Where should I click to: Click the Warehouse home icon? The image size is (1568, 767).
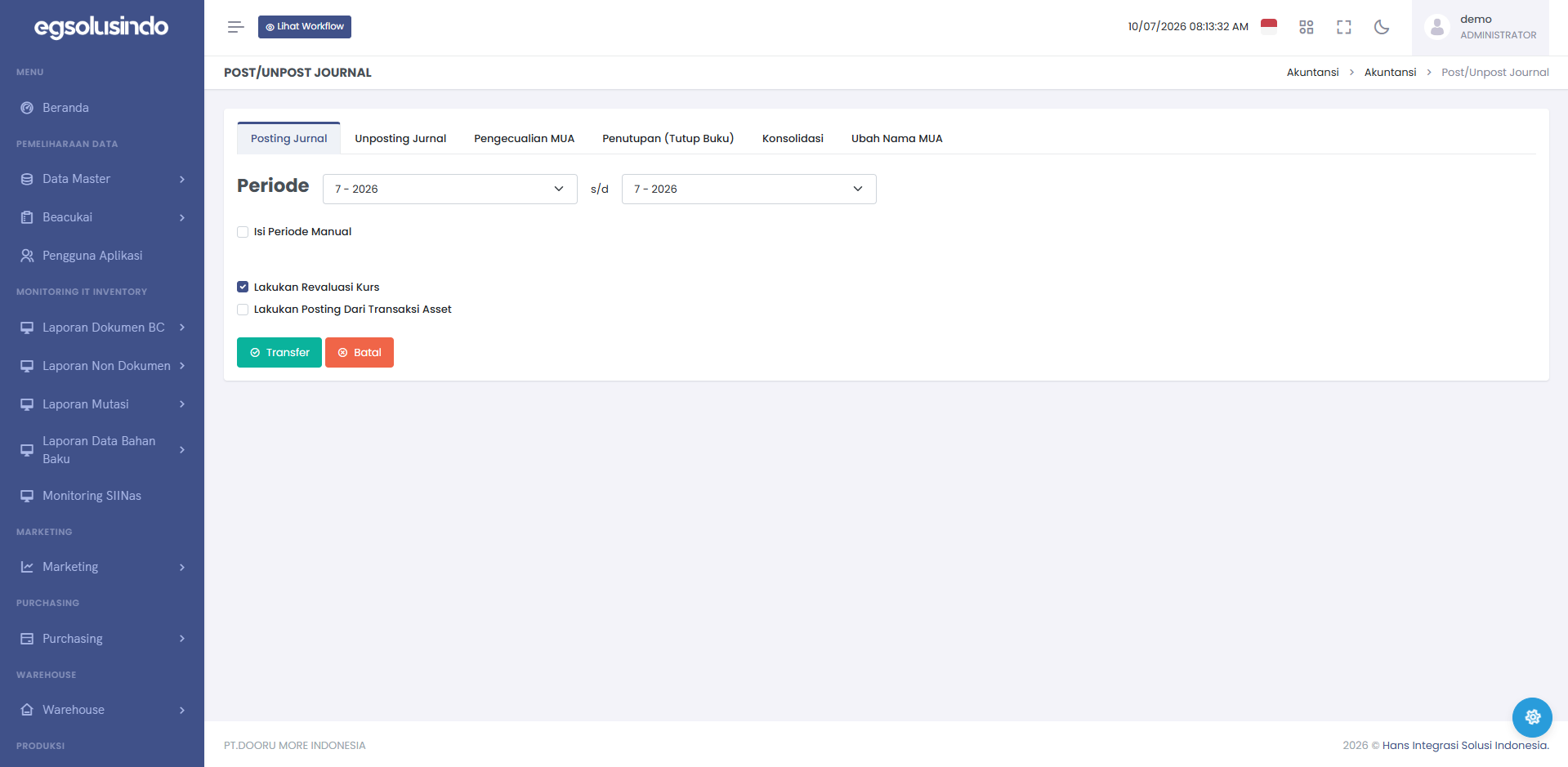point(27,710)
